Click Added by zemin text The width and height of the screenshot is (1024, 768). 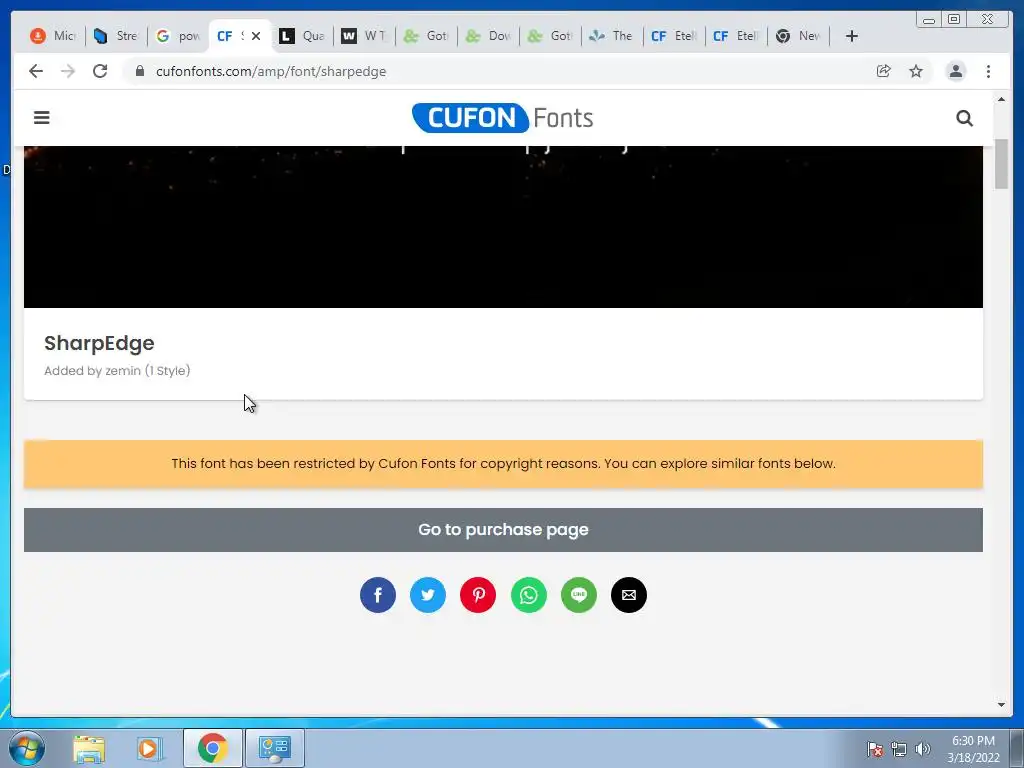[x=118, y=370]
